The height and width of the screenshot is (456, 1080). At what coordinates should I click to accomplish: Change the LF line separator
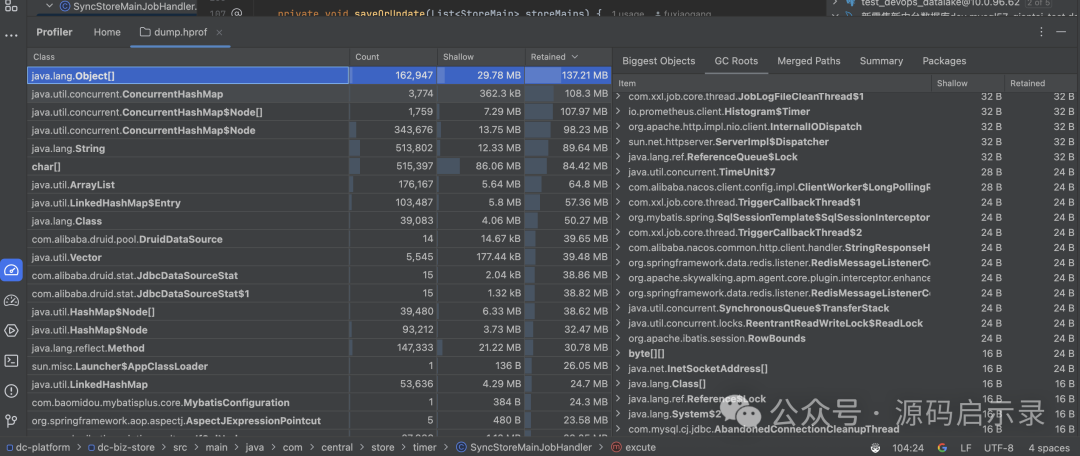tap(966, 448)
